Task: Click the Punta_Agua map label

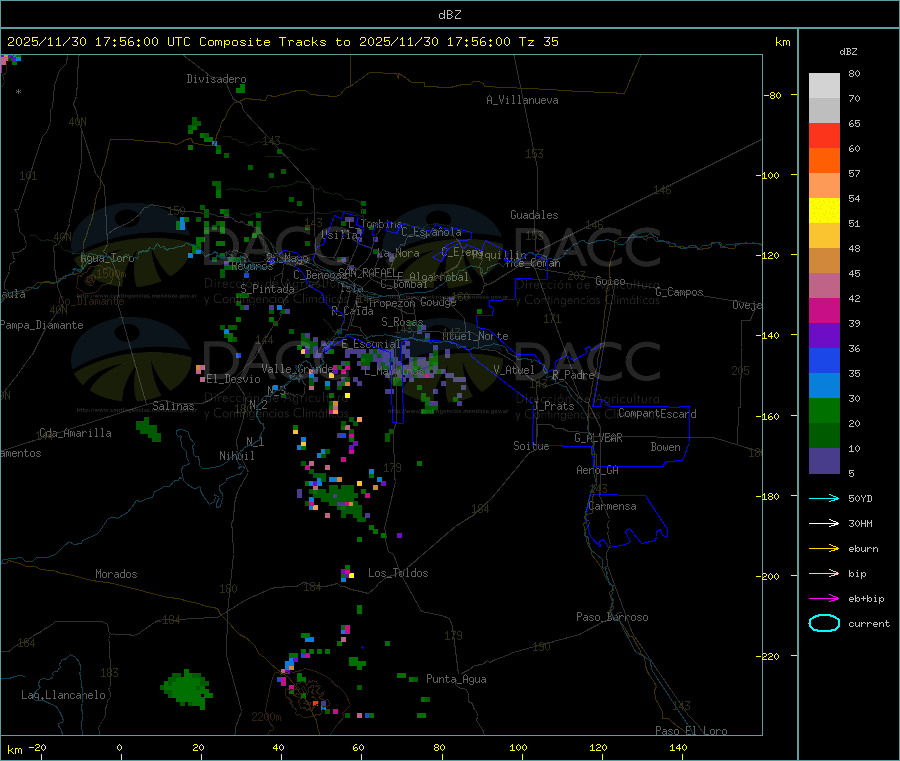Action: pos(456,680)
